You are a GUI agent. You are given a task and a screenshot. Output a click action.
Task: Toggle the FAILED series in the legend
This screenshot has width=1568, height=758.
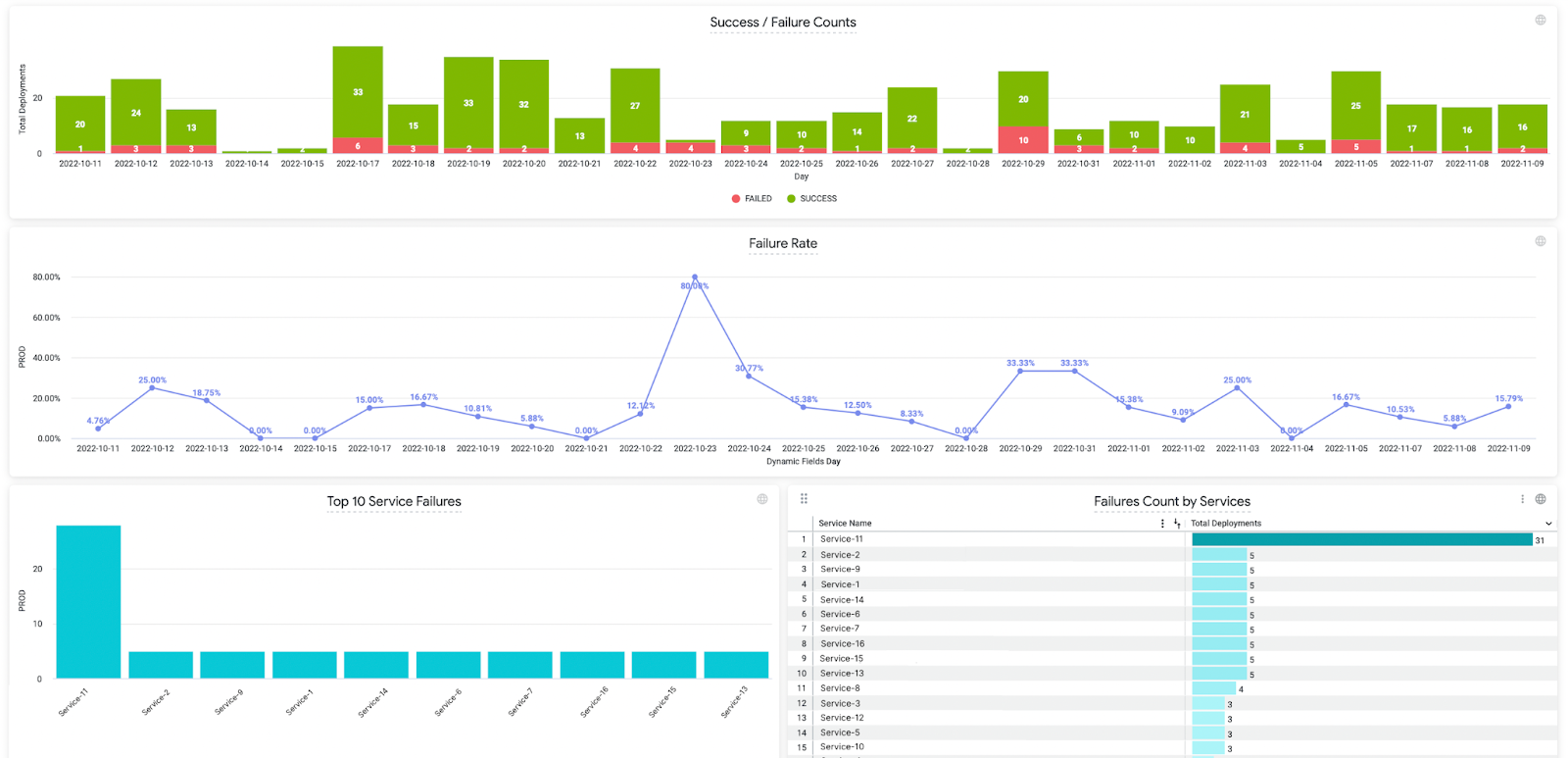click(752, 198)
